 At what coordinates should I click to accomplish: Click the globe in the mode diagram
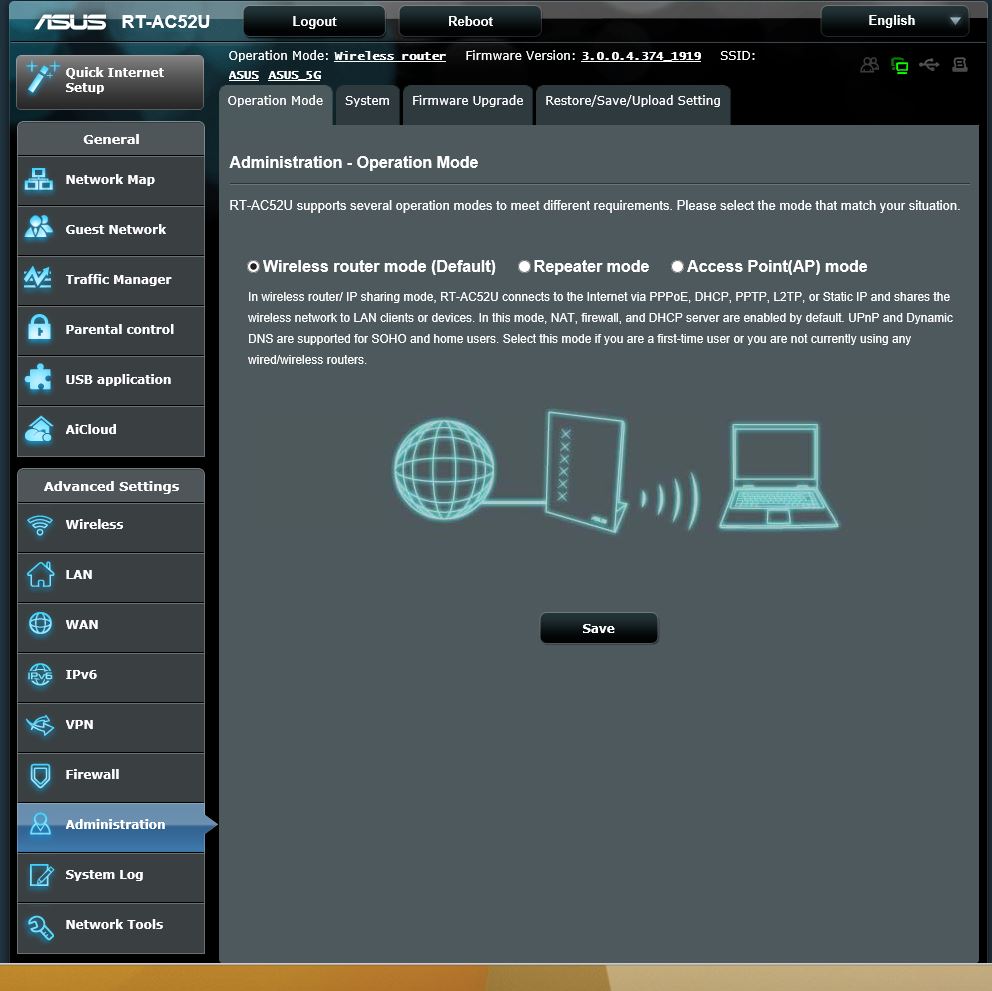tap(444, 470)
